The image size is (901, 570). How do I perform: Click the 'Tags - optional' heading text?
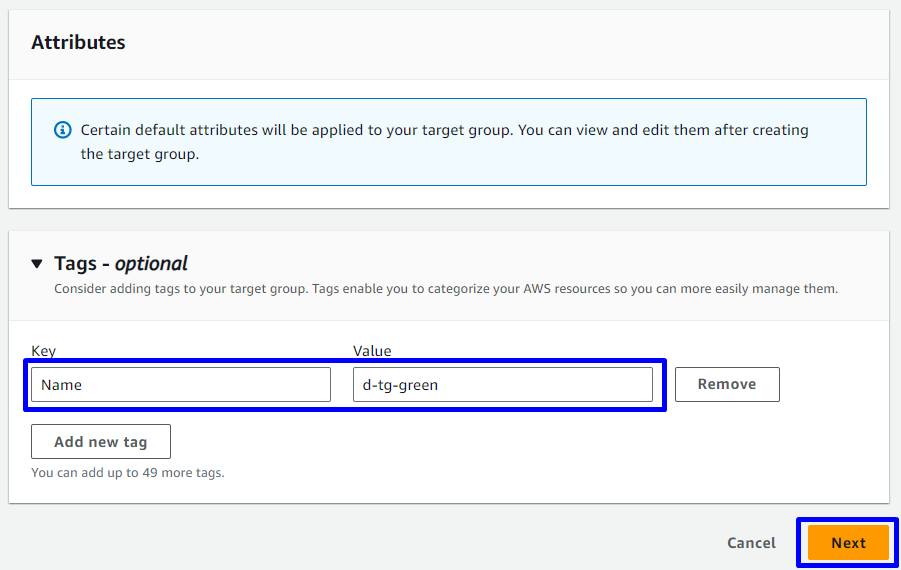tap(120, 264)
